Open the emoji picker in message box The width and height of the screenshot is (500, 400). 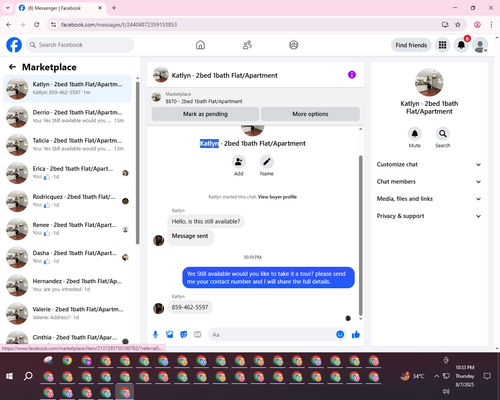(340, 334)
